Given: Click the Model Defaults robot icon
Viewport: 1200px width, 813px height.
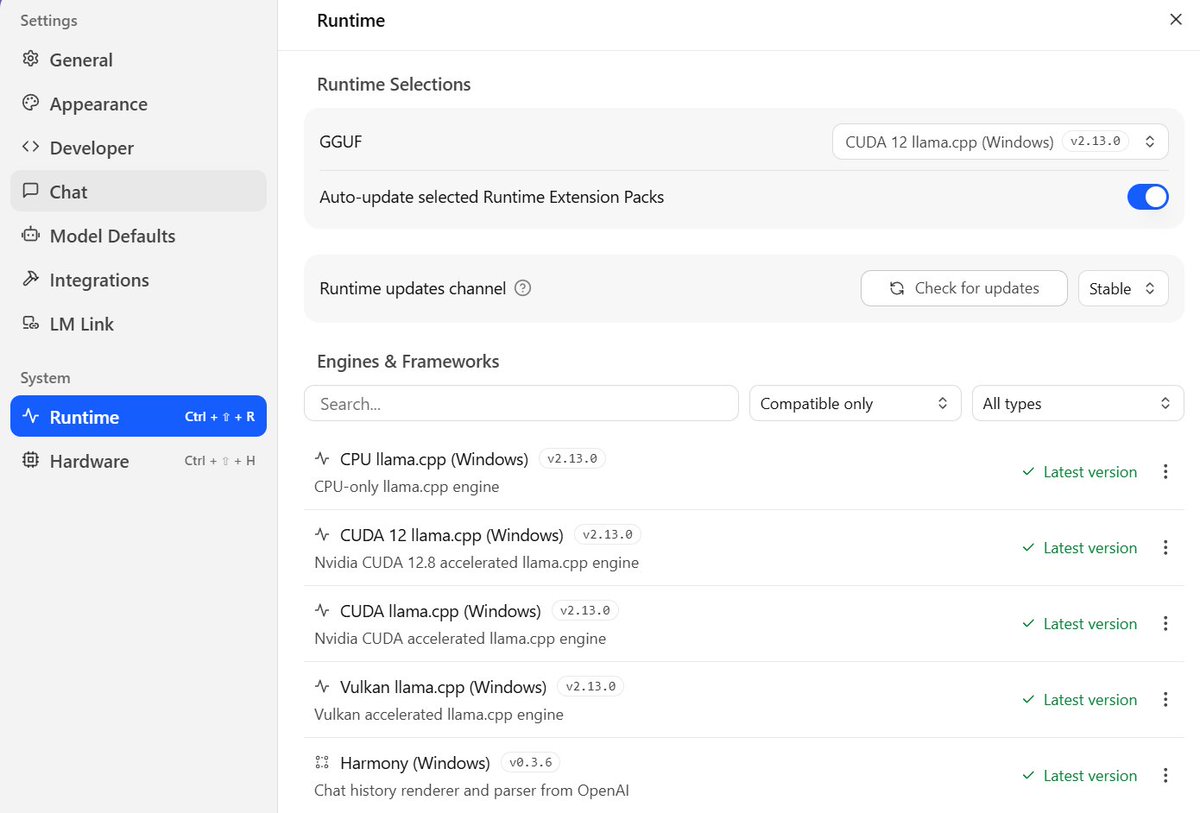Looking at the screenshot, I should [x=31, y=236].
